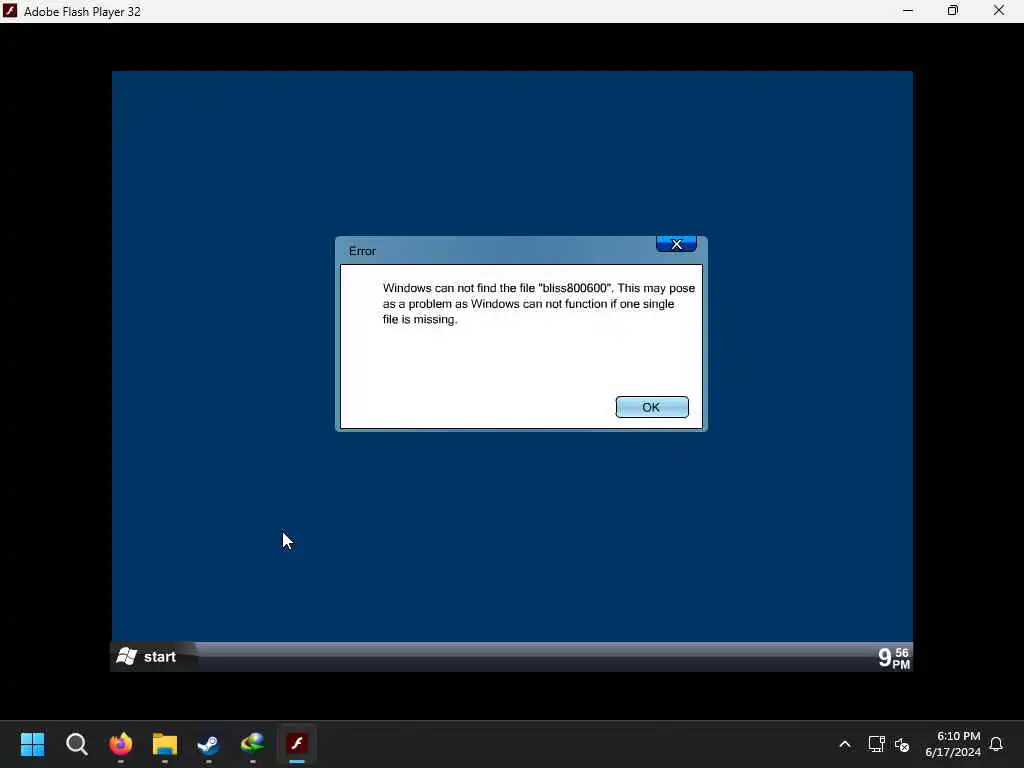Close the Error dialog with X

pyautogui.click(x=676, y=244)
